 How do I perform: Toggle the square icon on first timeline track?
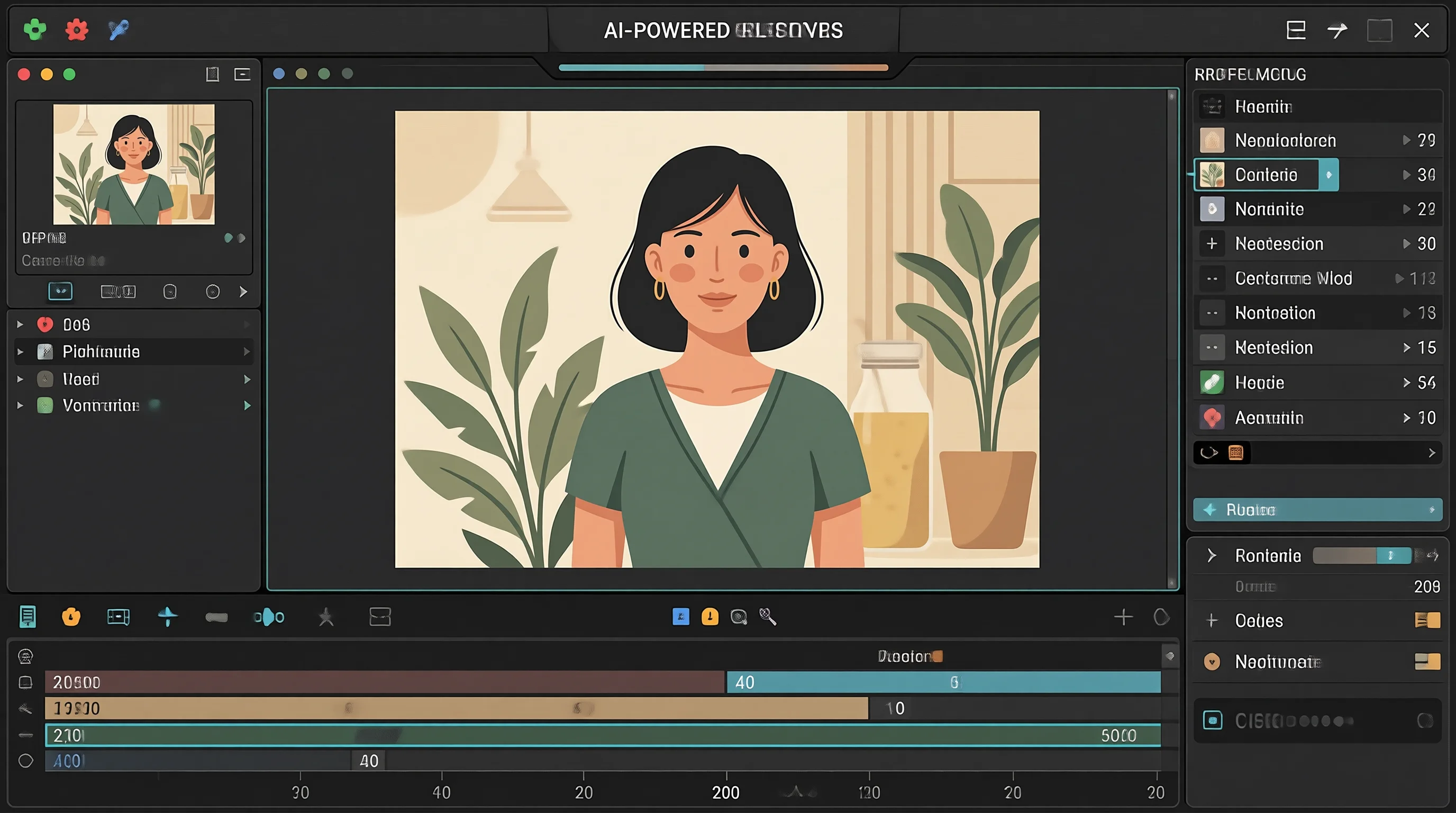click(25, 682)
